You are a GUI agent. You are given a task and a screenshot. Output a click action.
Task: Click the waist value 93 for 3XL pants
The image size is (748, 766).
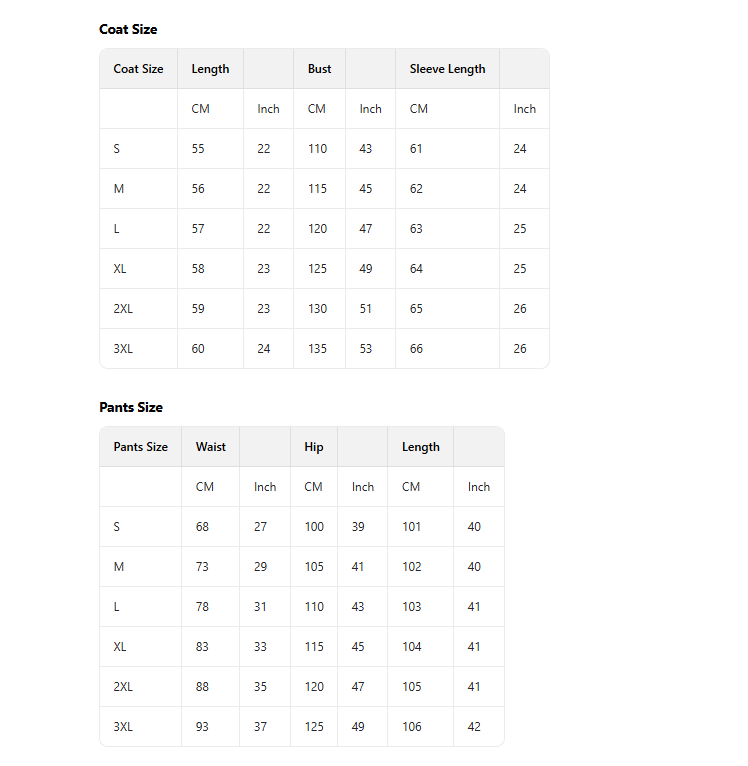[202, 727]
